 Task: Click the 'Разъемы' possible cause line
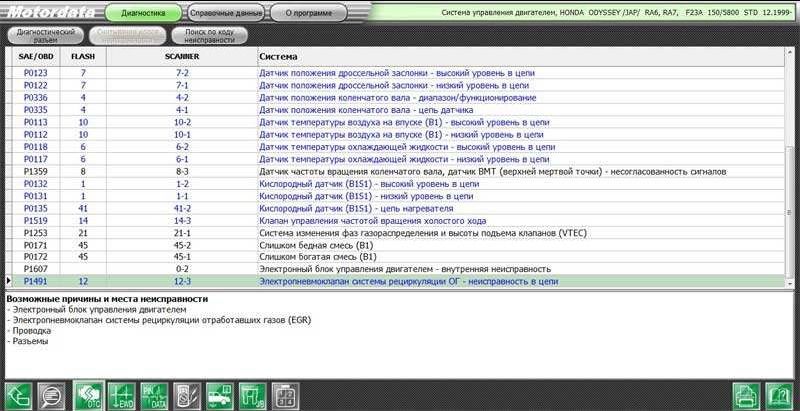tap(28, 341)
